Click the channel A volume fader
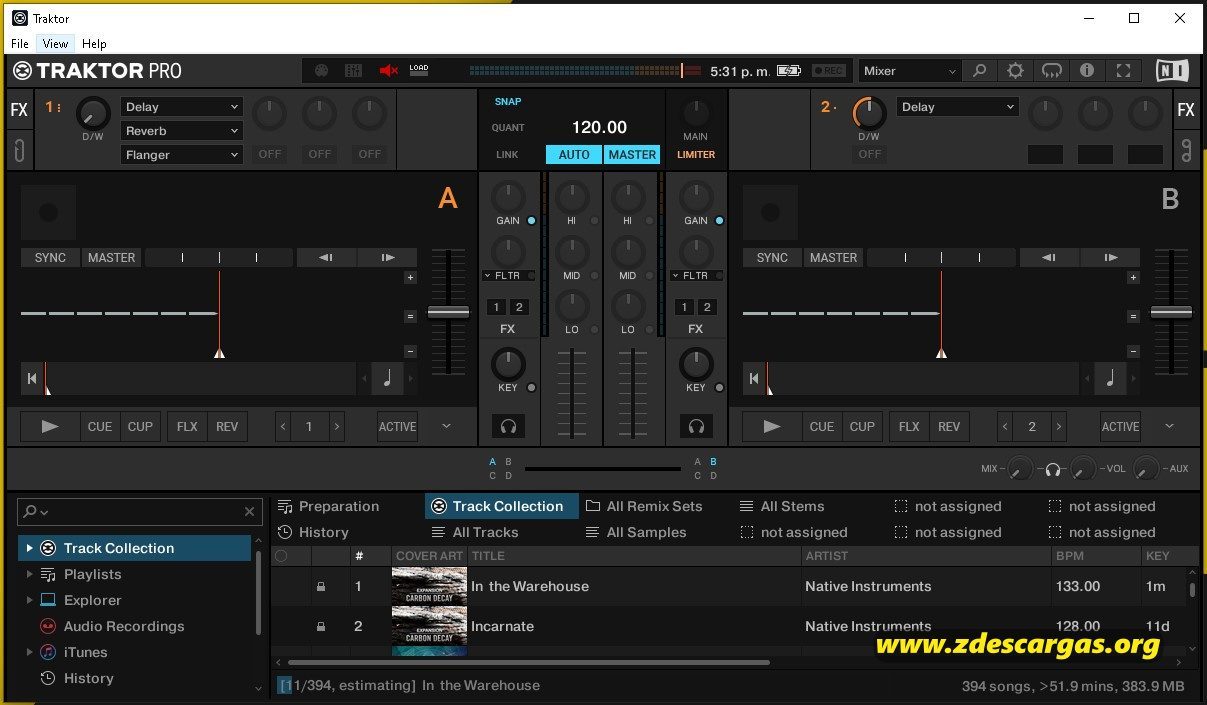 click(x=572, y=394)
